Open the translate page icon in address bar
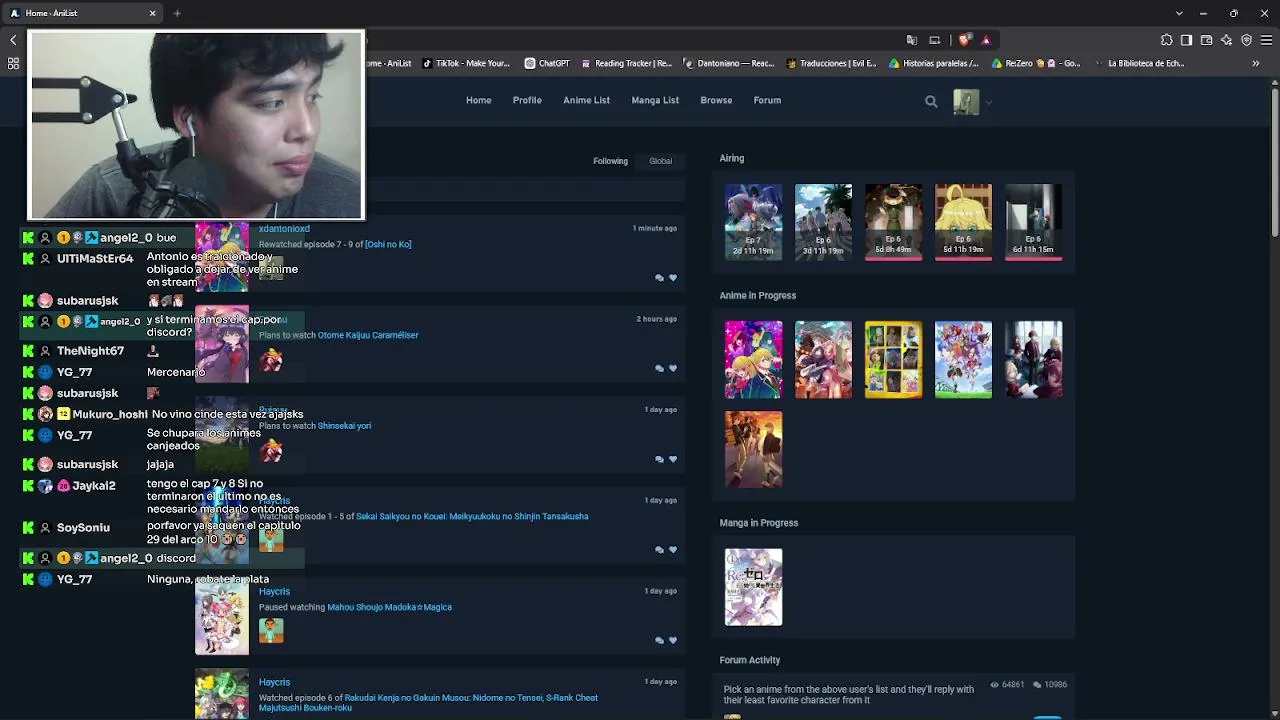Screen dimensions: 1280x720 coord(911,40)
